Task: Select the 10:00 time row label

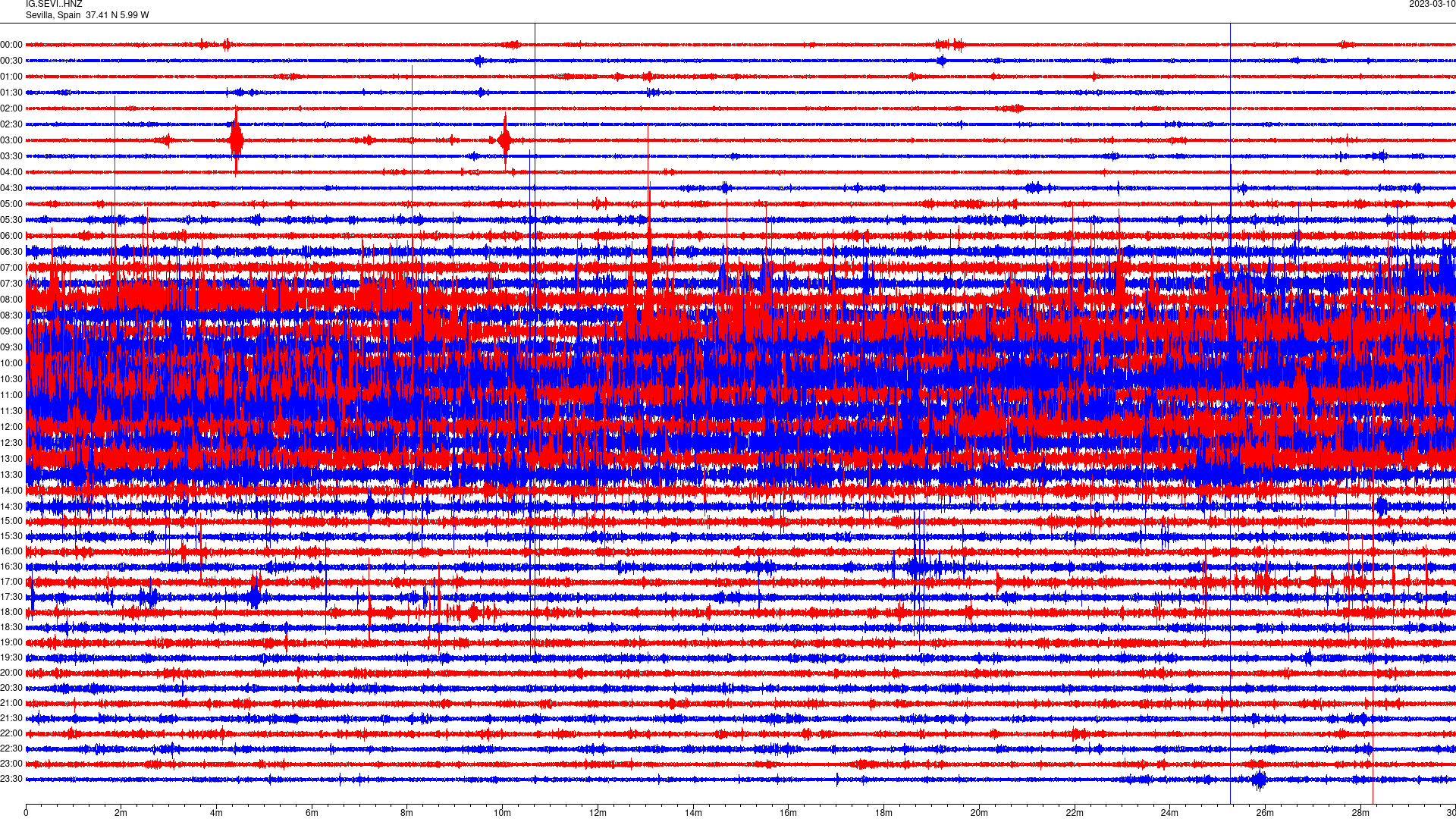Action: 11,363
